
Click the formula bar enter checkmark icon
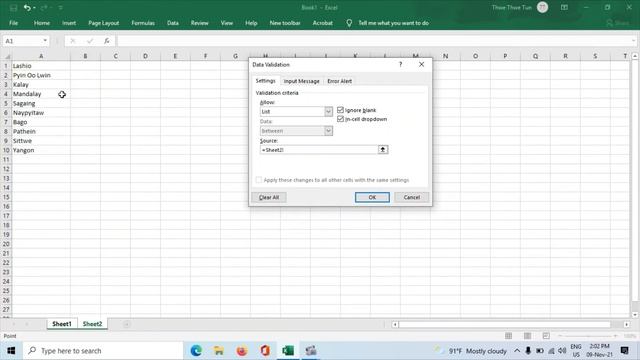click(90, 41)
